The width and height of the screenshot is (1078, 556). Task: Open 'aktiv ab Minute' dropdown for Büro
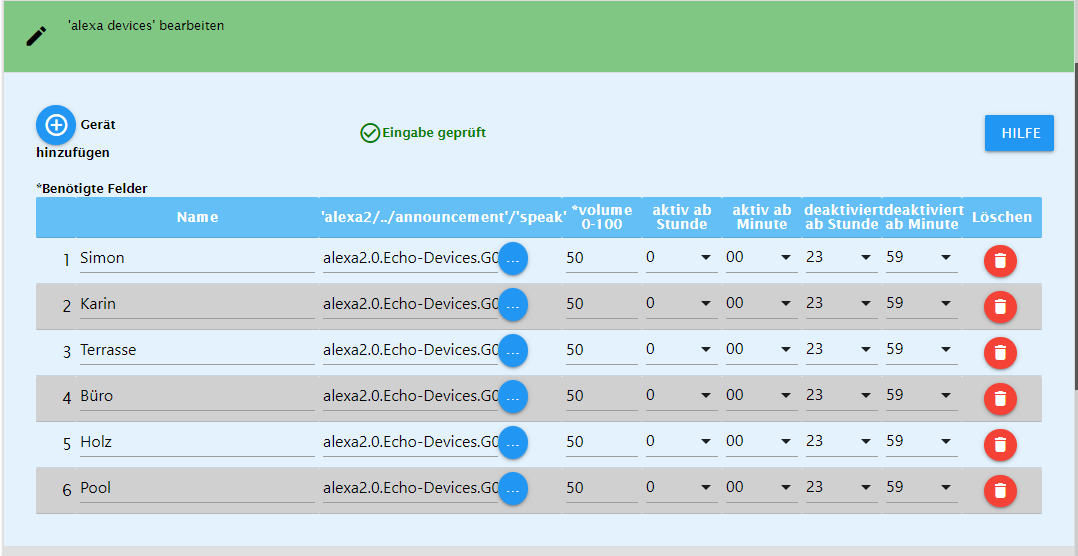(761, 396)
